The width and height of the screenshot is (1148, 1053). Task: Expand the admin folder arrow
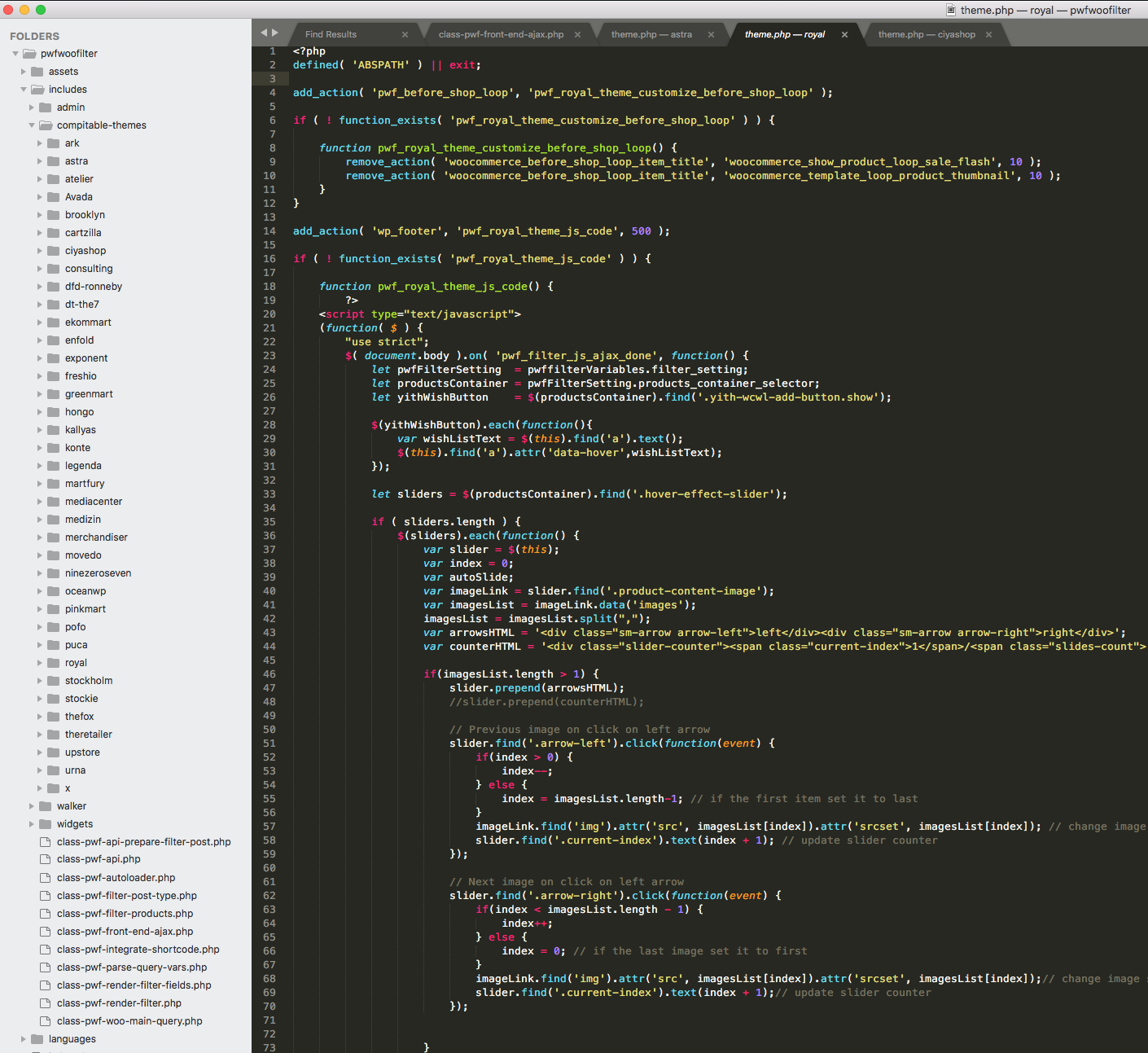32,107
